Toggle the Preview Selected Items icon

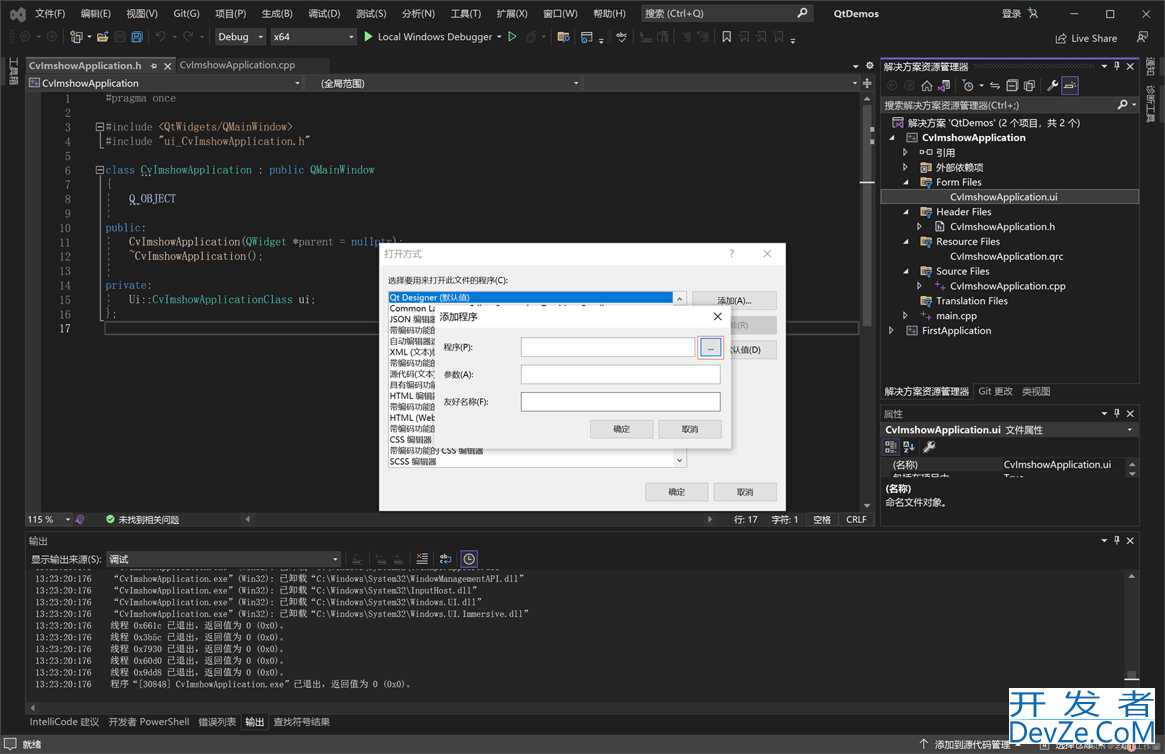click(x=1070, y=85)
